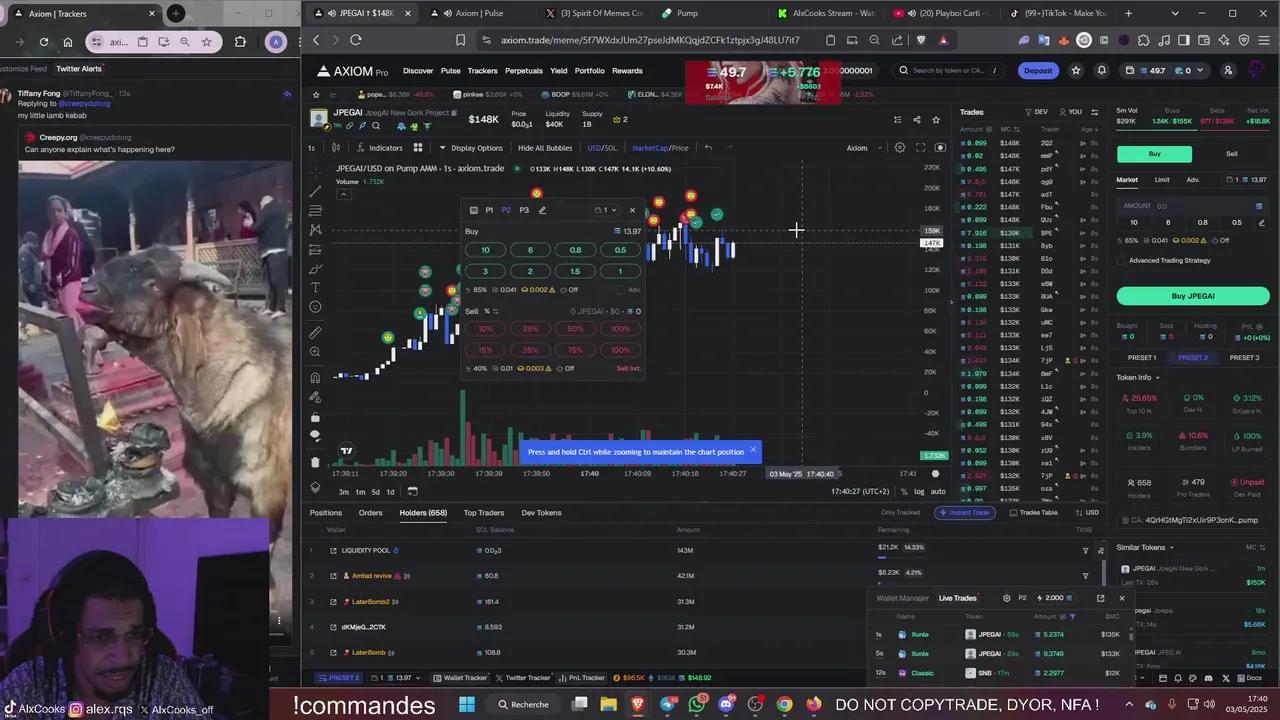Open the wallet selector dropdown in floating panel
This screenshot has height=720, width=1280.
point(605,210)
